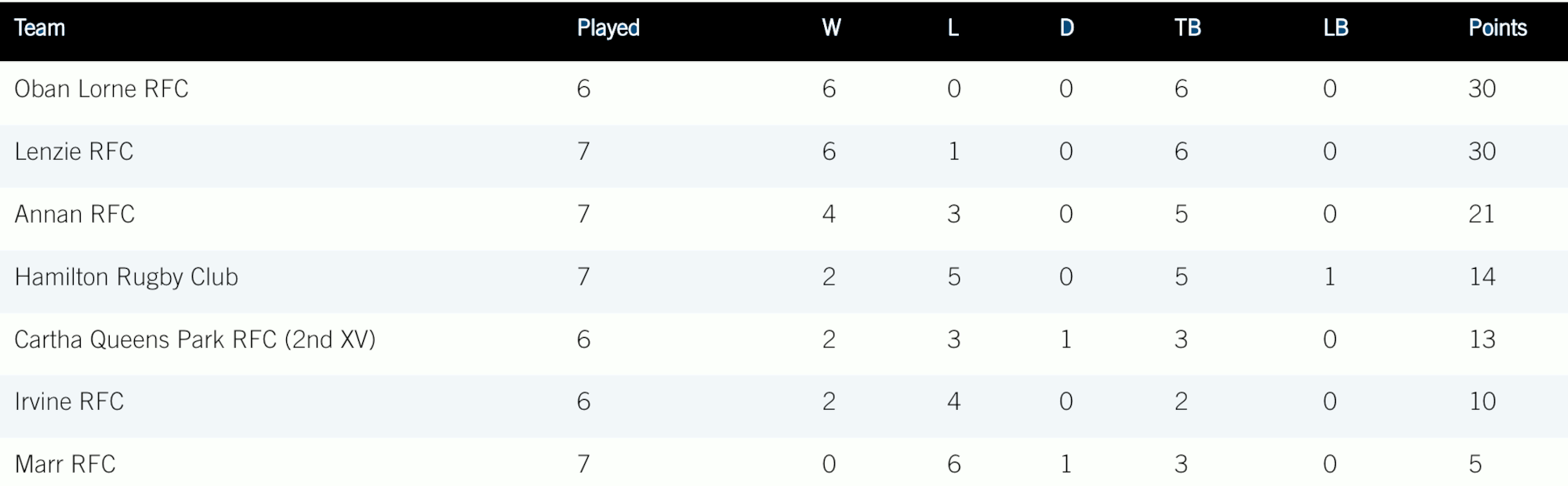The height and width of the screenshot is (486, 1568).
Task: Click Marr RFC's points total of 5
Action: [1475, 464]
